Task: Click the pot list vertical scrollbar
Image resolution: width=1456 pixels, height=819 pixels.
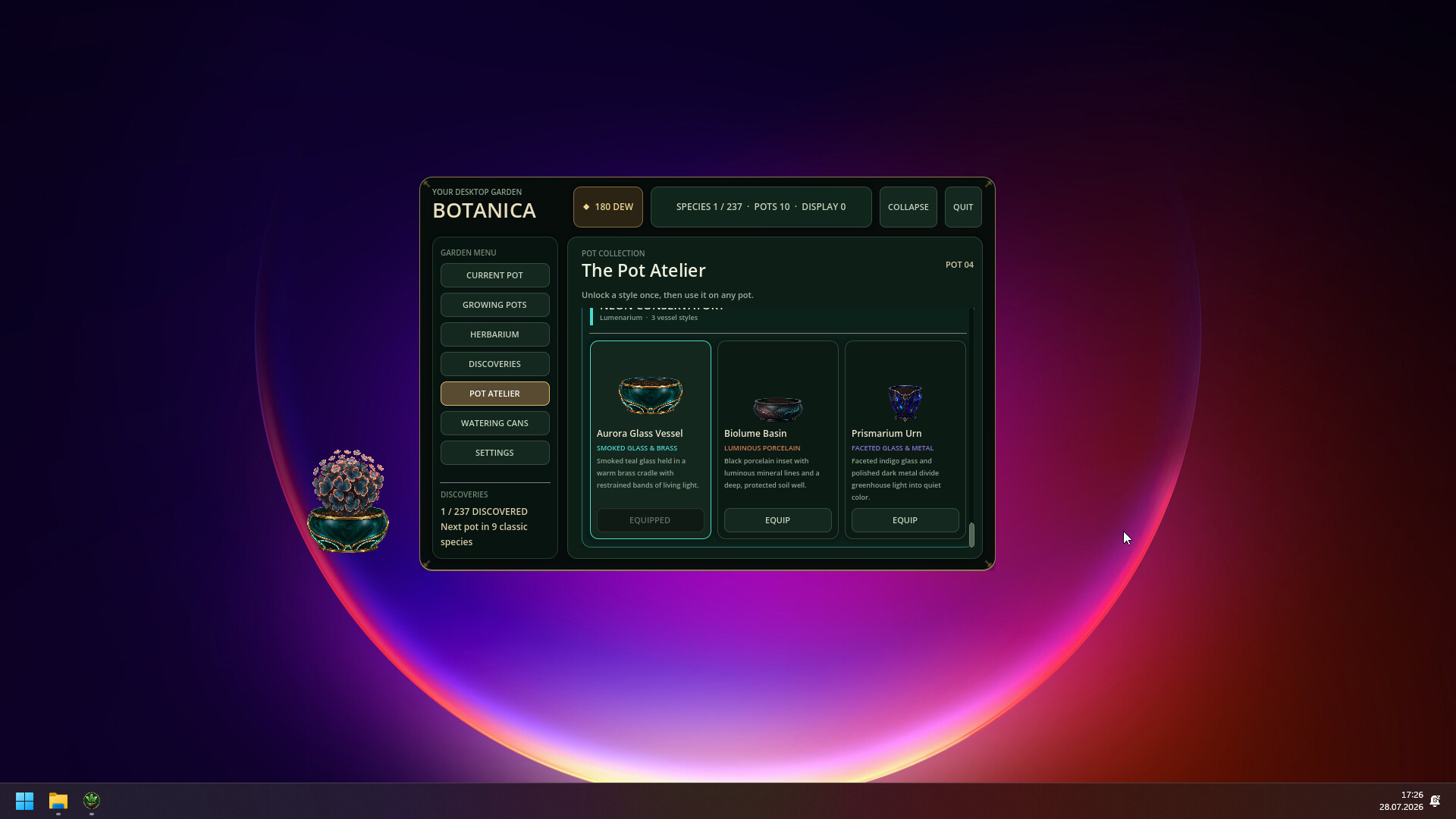Action: click(971, 535)
